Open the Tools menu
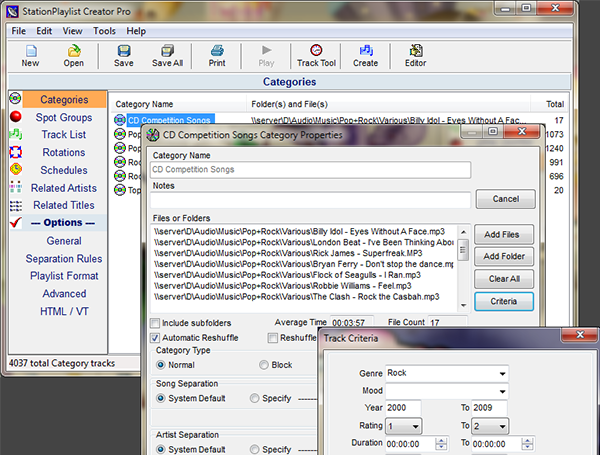This screenshot has width=600, height=455. click(x=104, y=31)
